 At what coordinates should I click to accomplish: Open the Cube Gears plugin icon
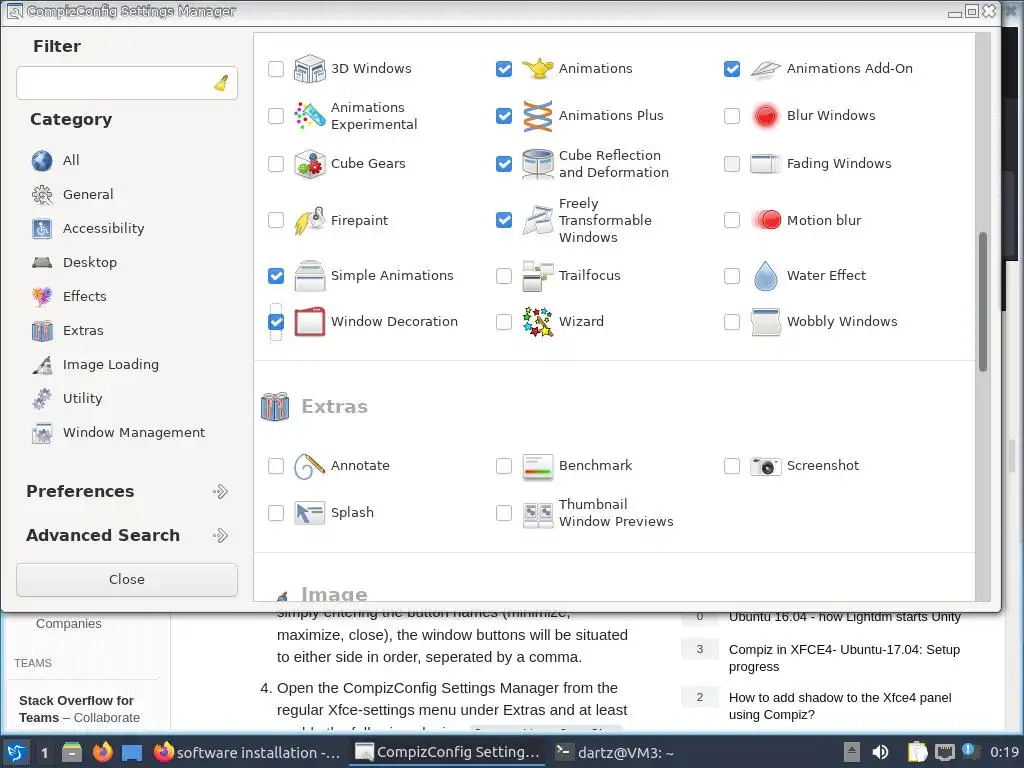point(310,164)
